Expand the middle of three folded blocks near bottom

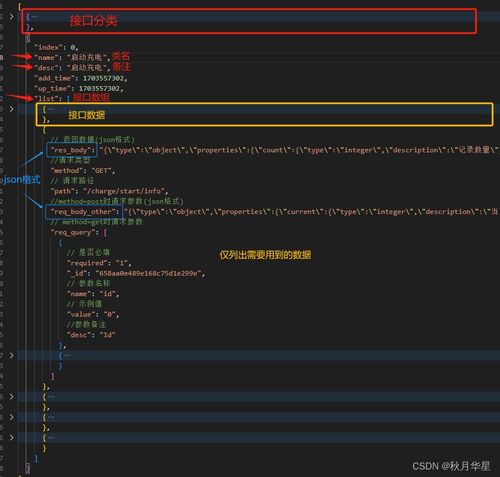[11, 417]
